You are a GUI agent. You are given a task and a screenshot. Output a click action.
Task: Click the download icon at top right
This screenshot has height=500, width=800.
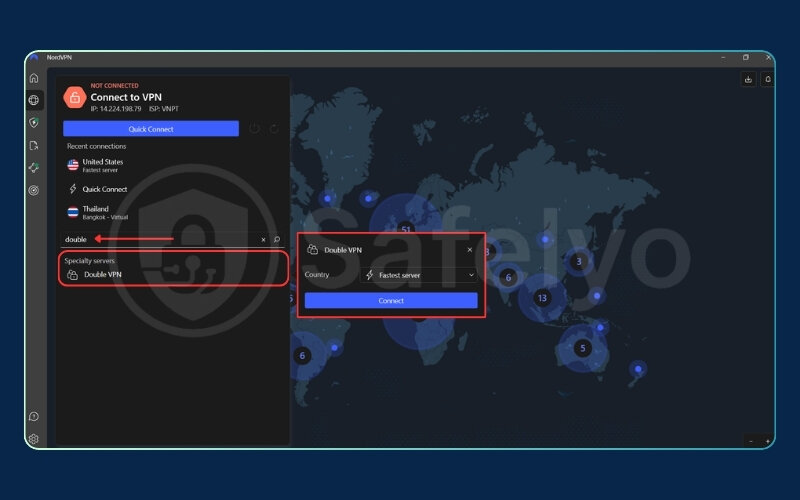click(x=748, y=79)
